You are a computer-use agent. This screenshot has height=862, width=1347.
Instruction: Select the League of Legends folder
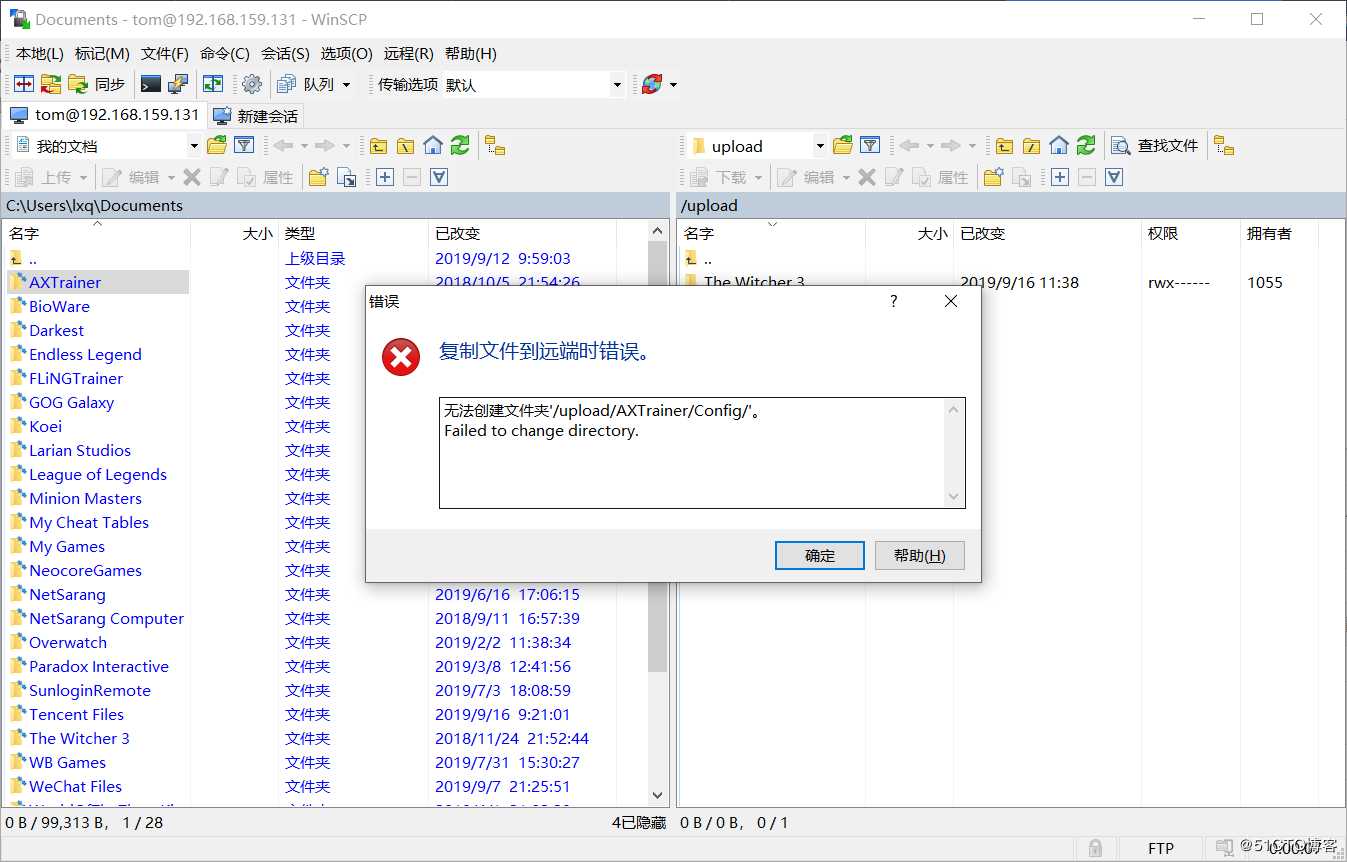(x=98, y=475)
